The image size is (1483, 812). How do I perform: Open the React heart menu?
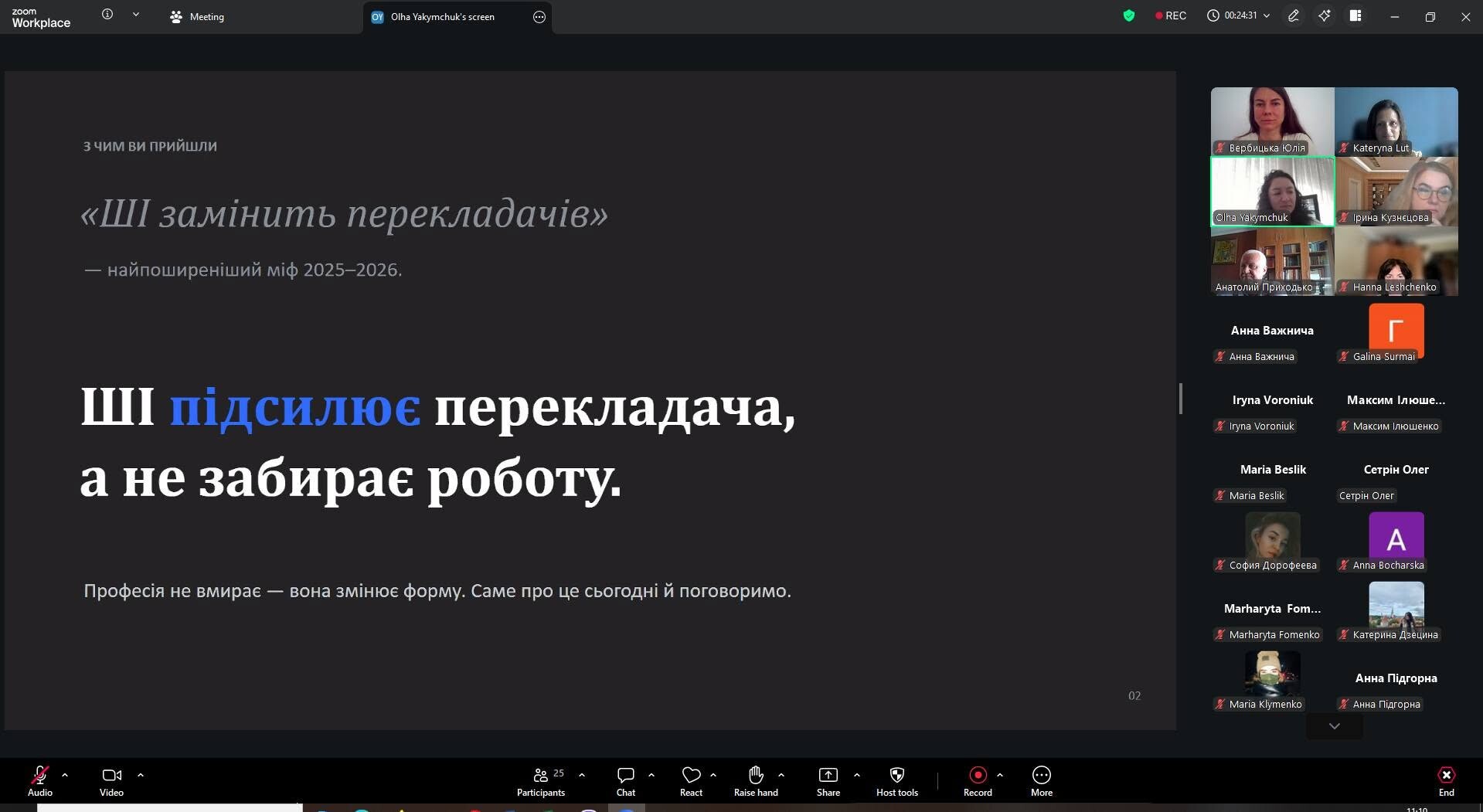pyautogui.click(x=691, y=780)
